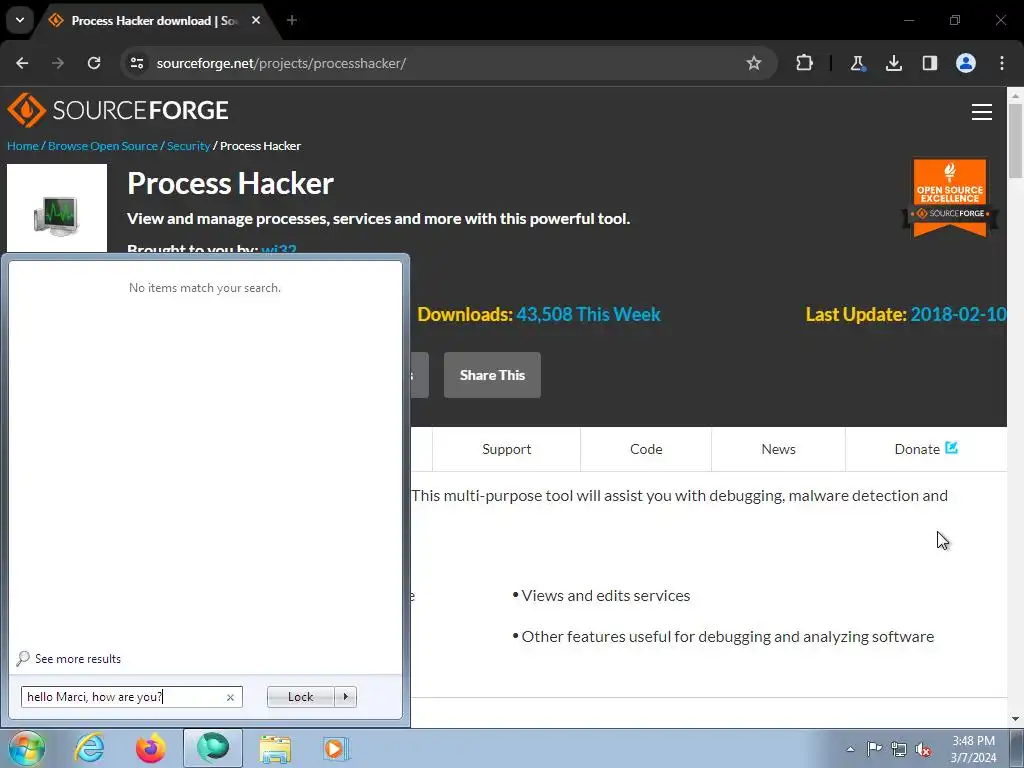This screenshot has width=1024, height=768.
Task: Click the 'No items match your search.' text
Action: (204, 288)
